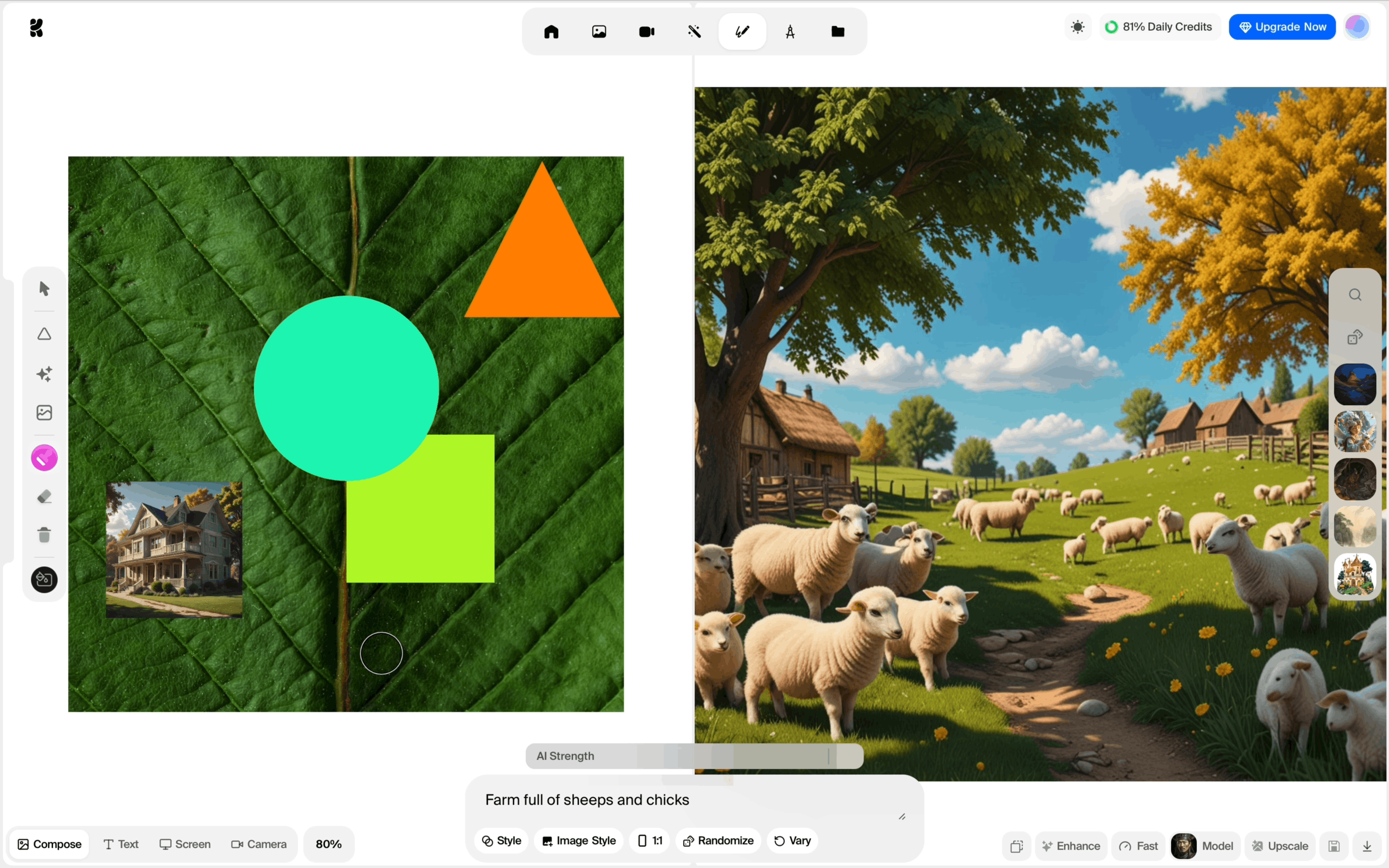This screenshot has width=1389, height=868.
Task: Toggle the light/dark theme sun icon
Action: pyautogui.click(x=1077, y=27)
